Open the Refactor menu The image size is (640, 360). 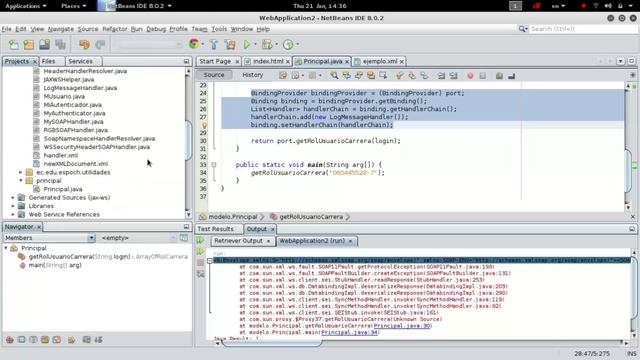[115, 29]
